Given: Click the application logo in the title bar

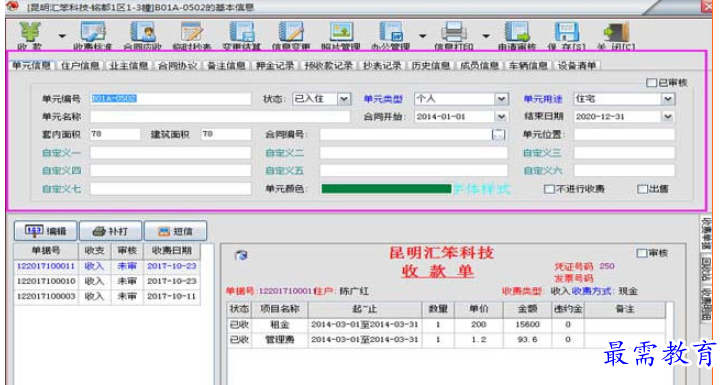Looking at the screenshot, I should (x=13, y=6).
